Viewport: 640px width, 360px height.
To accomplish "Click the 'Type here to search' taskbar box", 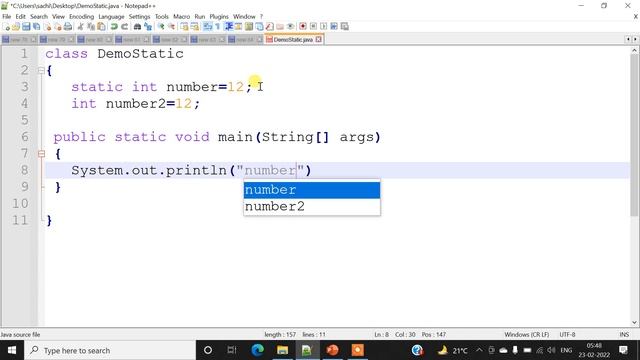I will pyautogui.click(x=110, y=350).
